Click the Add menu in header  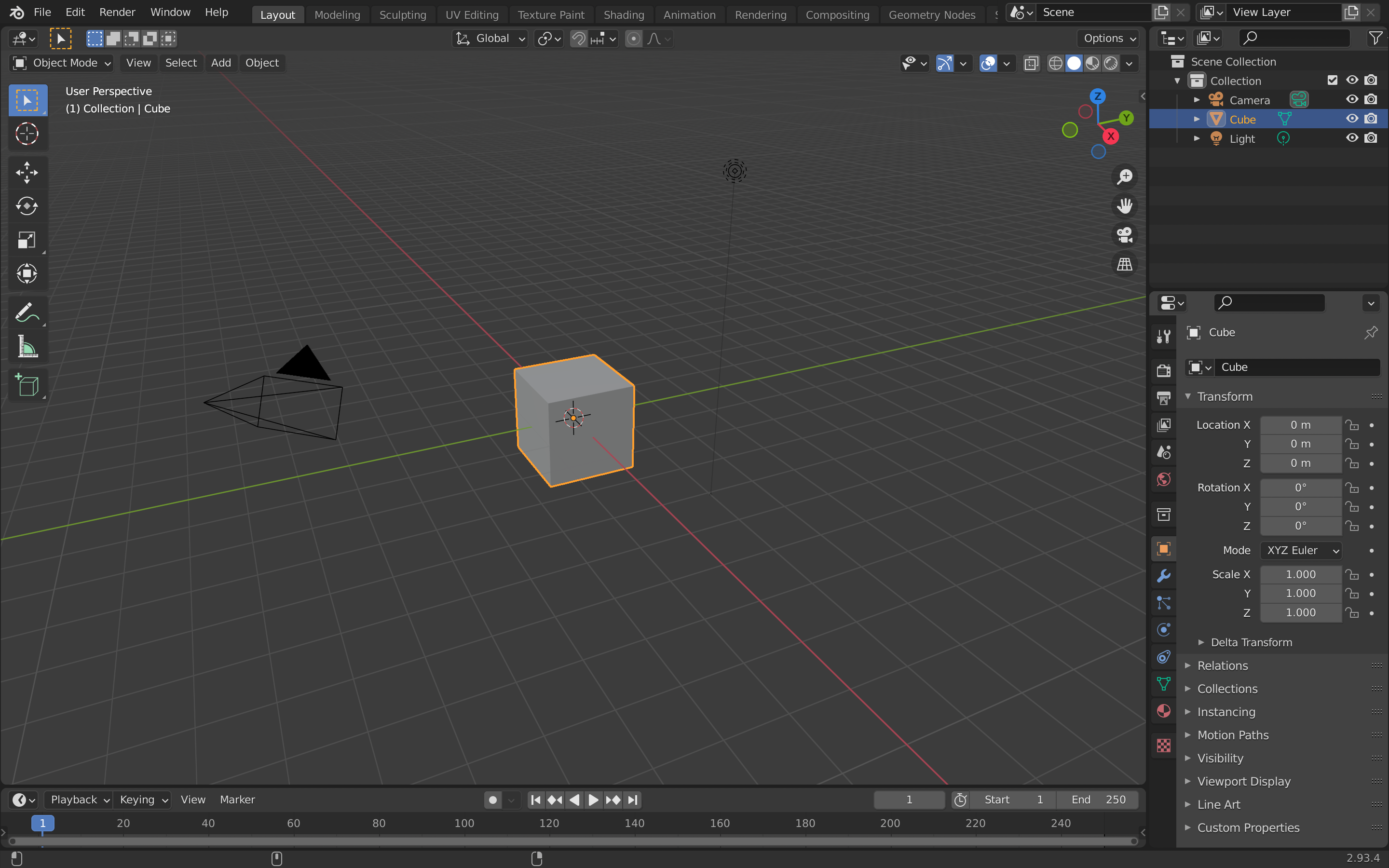[x=220, y=62]
